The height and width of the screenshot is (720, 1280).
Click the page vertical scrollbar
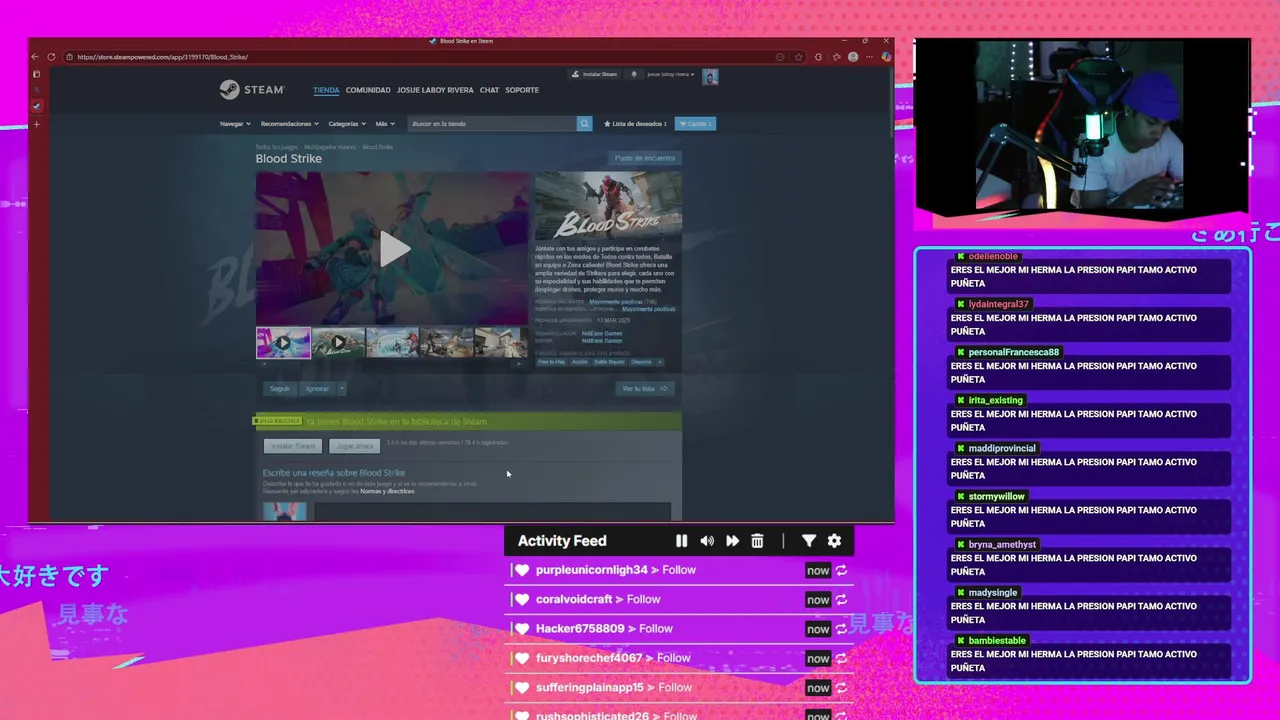(891, 105)
